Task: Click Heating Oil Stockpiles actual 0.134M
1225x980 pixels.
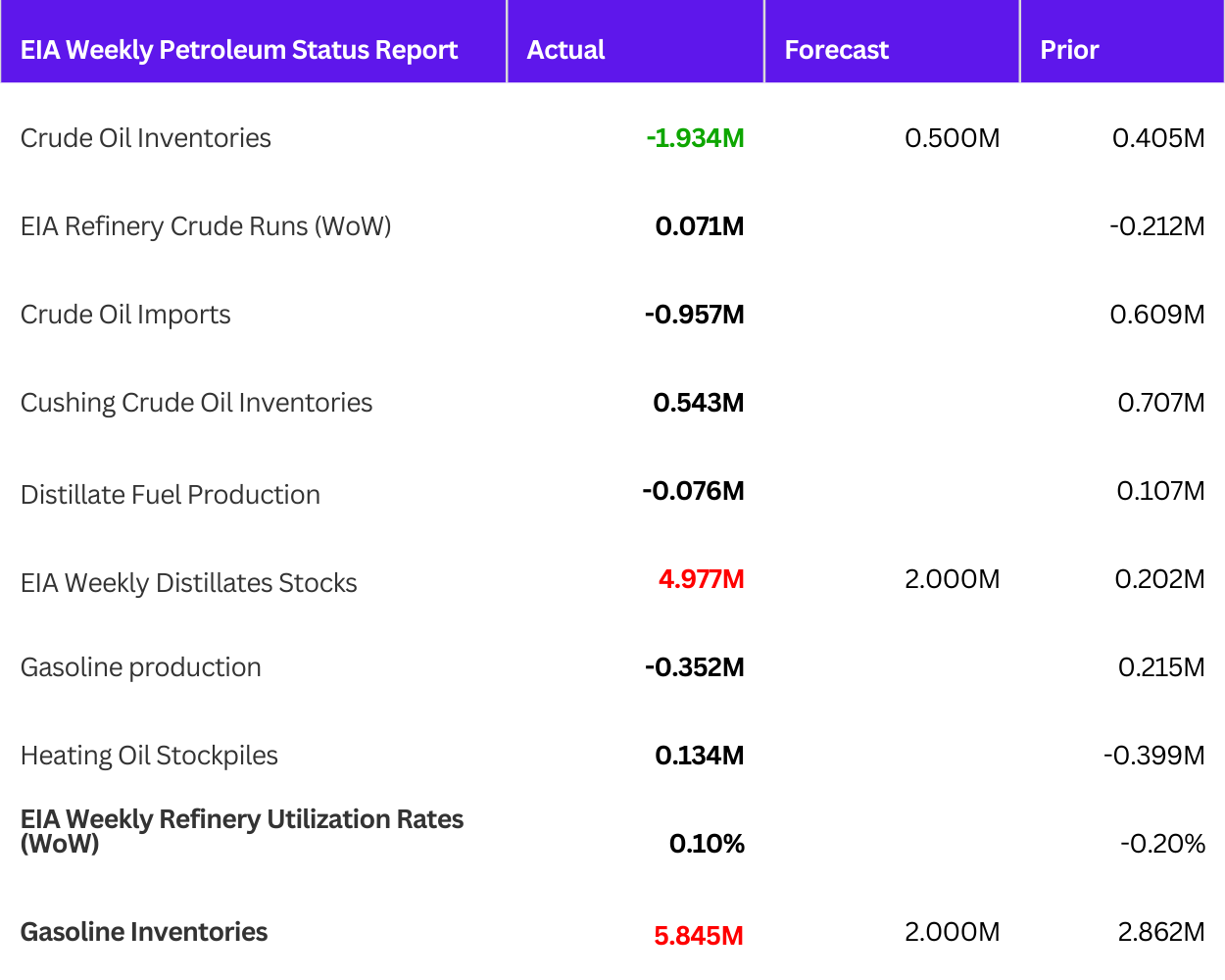Action: point(700,756)
